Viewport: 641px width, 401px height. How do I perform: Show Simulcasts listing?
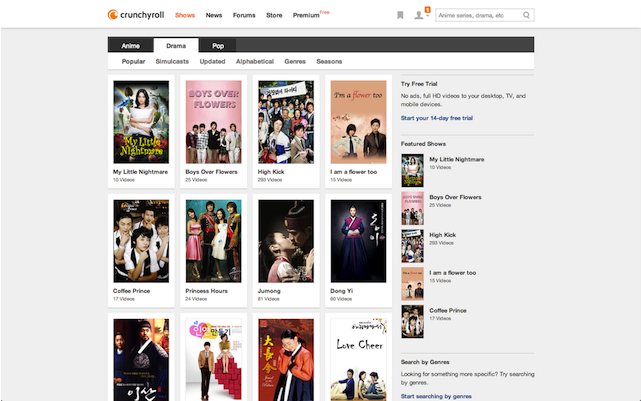coord(172,61)
